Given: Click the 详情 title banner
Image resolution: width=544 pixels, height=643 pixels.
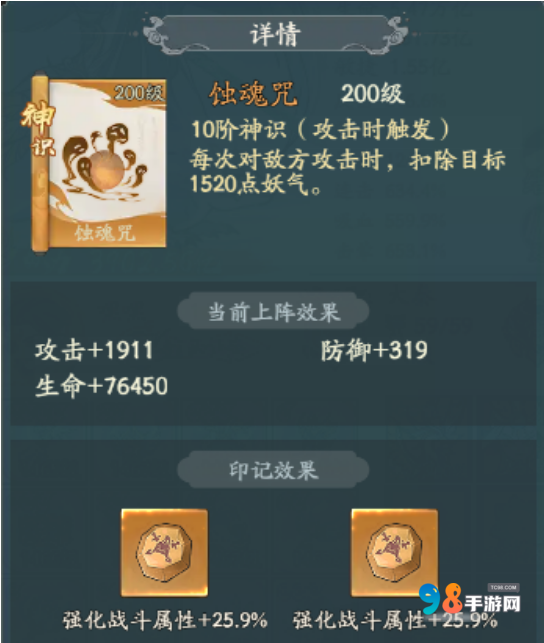Looking at the screenshot, I should click(275, 34).
